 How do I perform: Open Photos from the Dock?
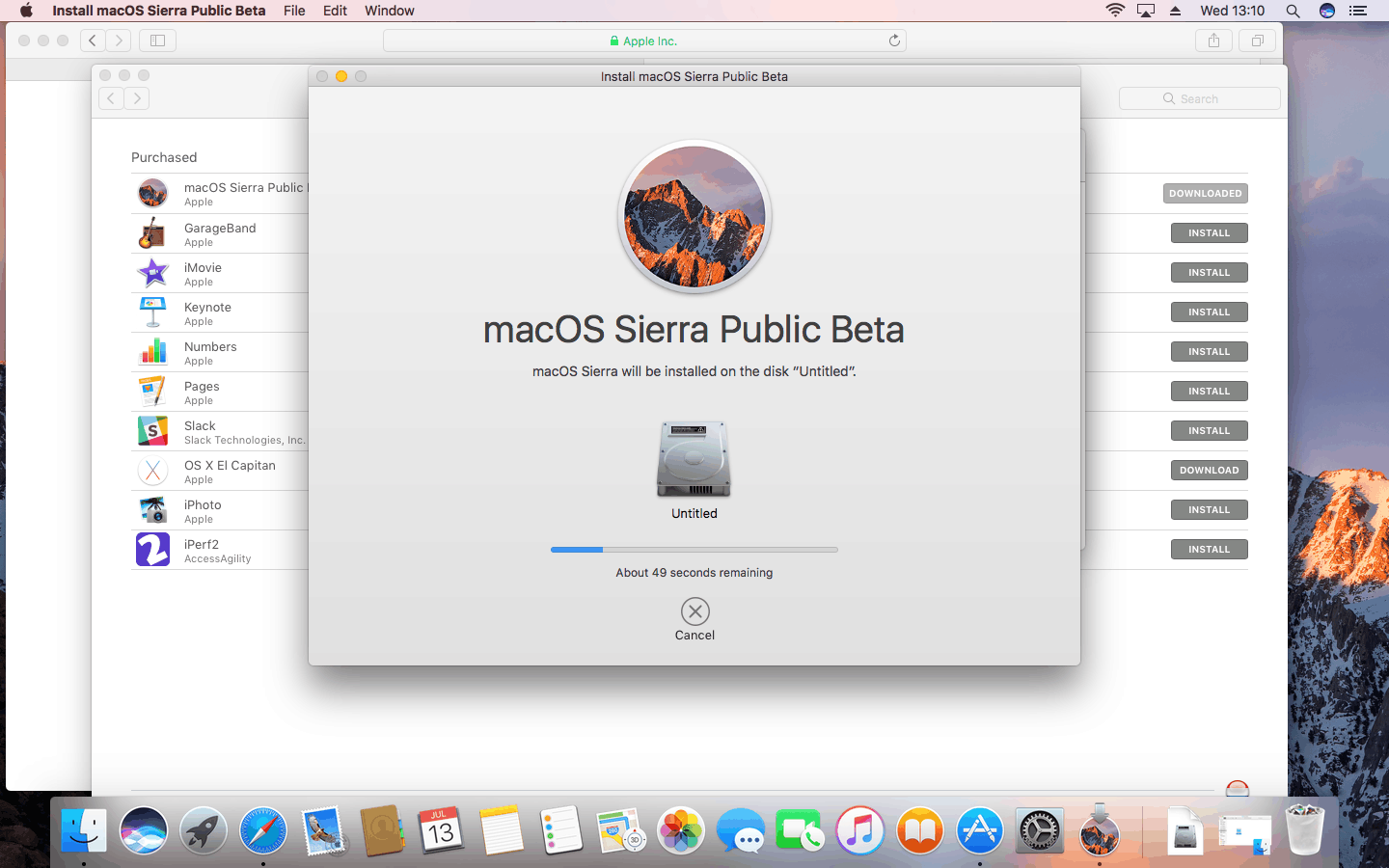pyautogui.click(x=681, y=830)
